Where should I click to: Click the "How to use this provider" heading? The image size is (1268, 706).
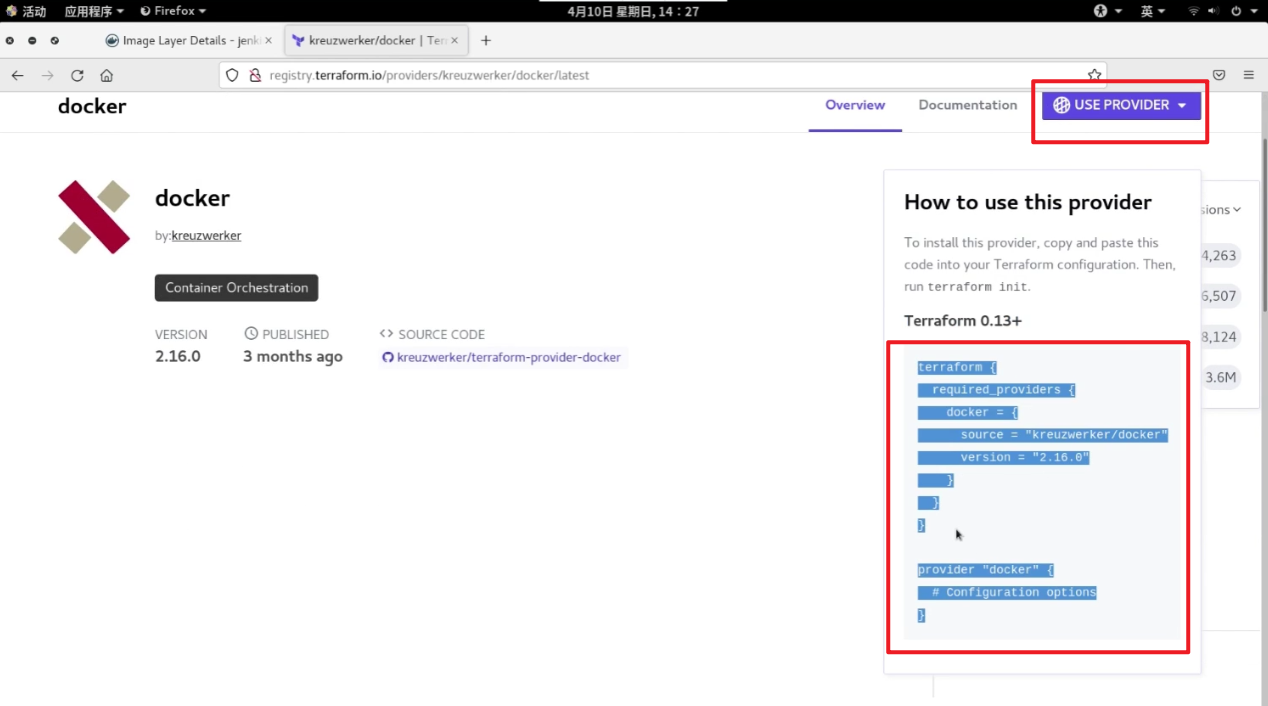1028,202
